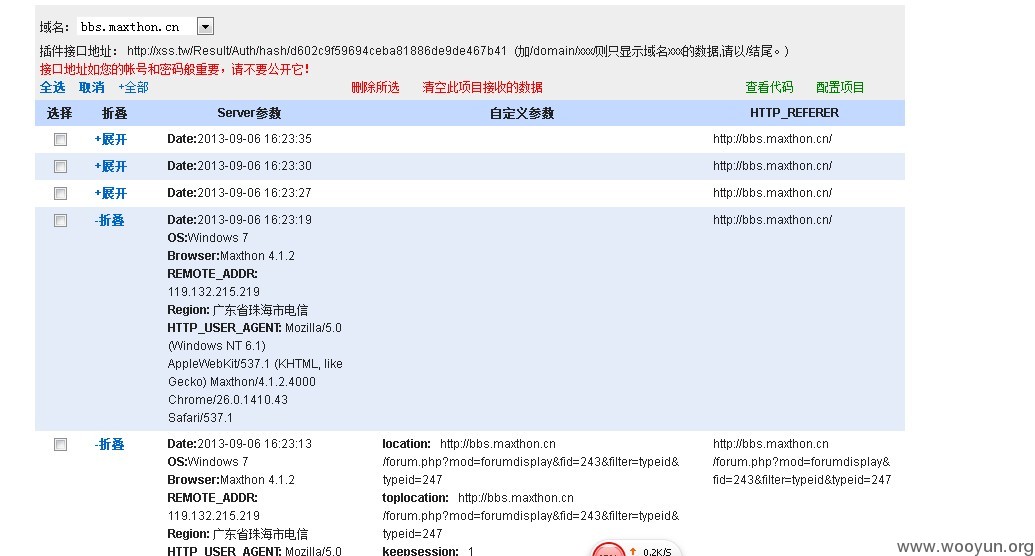
Task: Click referer URL in 16:23:35 row
Action: click(772, 139)
